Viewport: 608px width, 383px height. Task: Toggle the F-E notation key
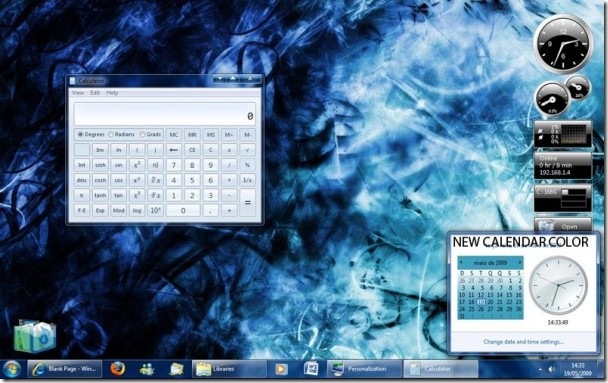pyautogui.click(x=81, y=210)
